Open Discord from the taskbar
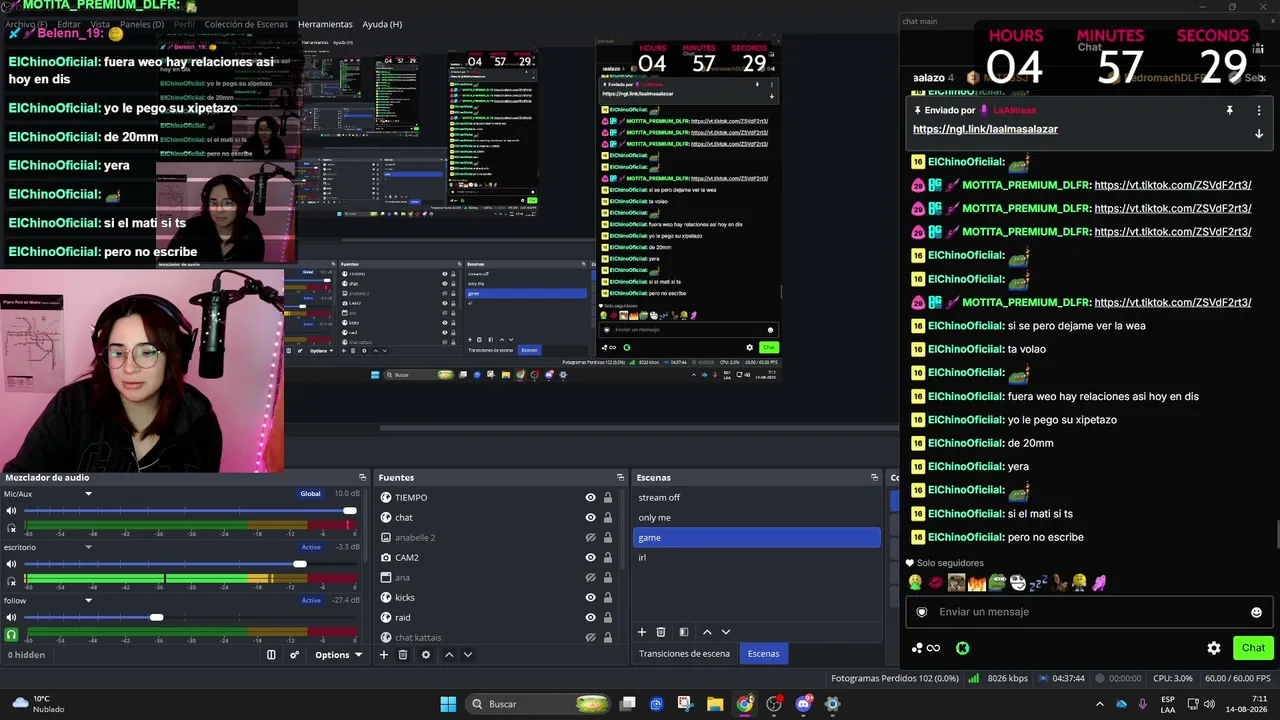This screenshot has height=720, width=1280. pyautogui.click(x=803, y=704)
